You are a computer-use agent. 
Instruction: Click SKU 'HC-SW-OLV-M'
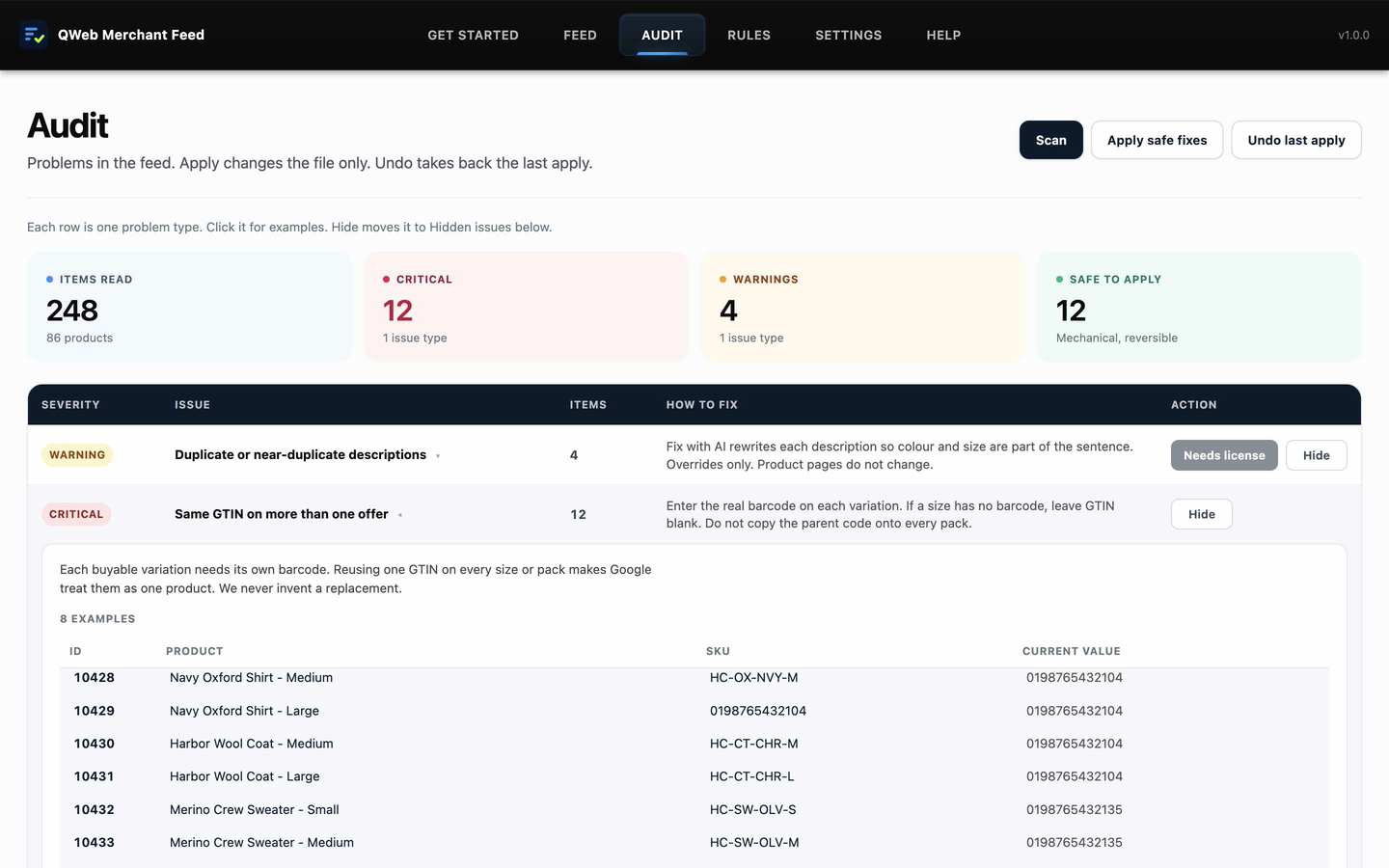(x=754, y=842)
